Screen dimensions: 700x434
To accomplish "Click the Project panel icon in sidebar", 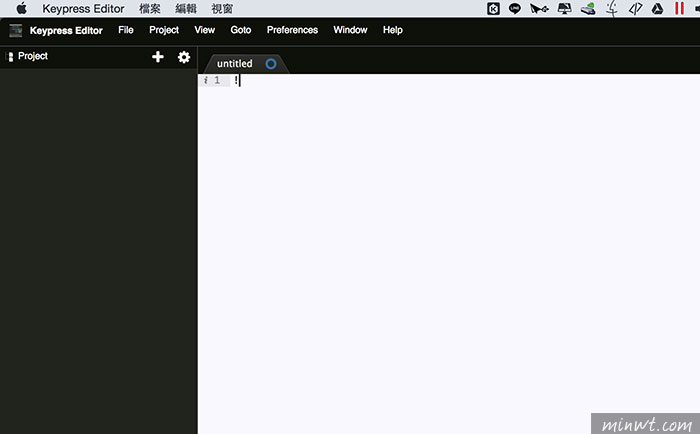I will (x=10, y=57).
